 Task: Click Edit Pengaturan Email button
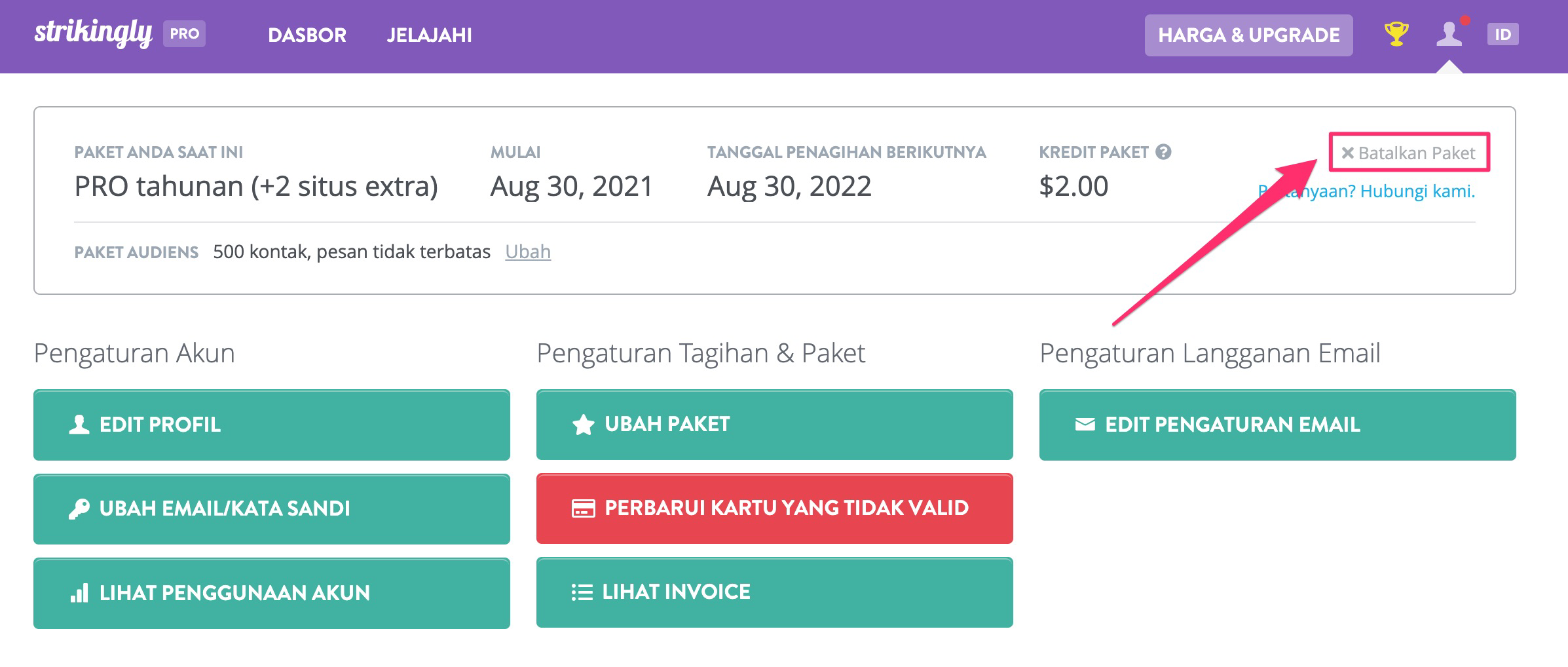click(1277, 425)
